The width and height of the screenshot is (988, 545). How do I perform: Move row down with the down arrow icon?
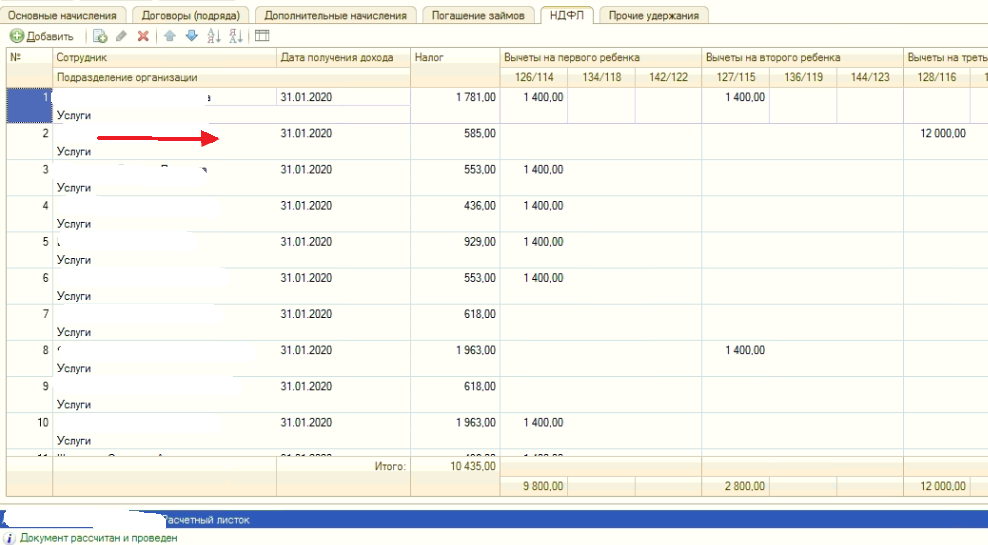click(191, 36)
